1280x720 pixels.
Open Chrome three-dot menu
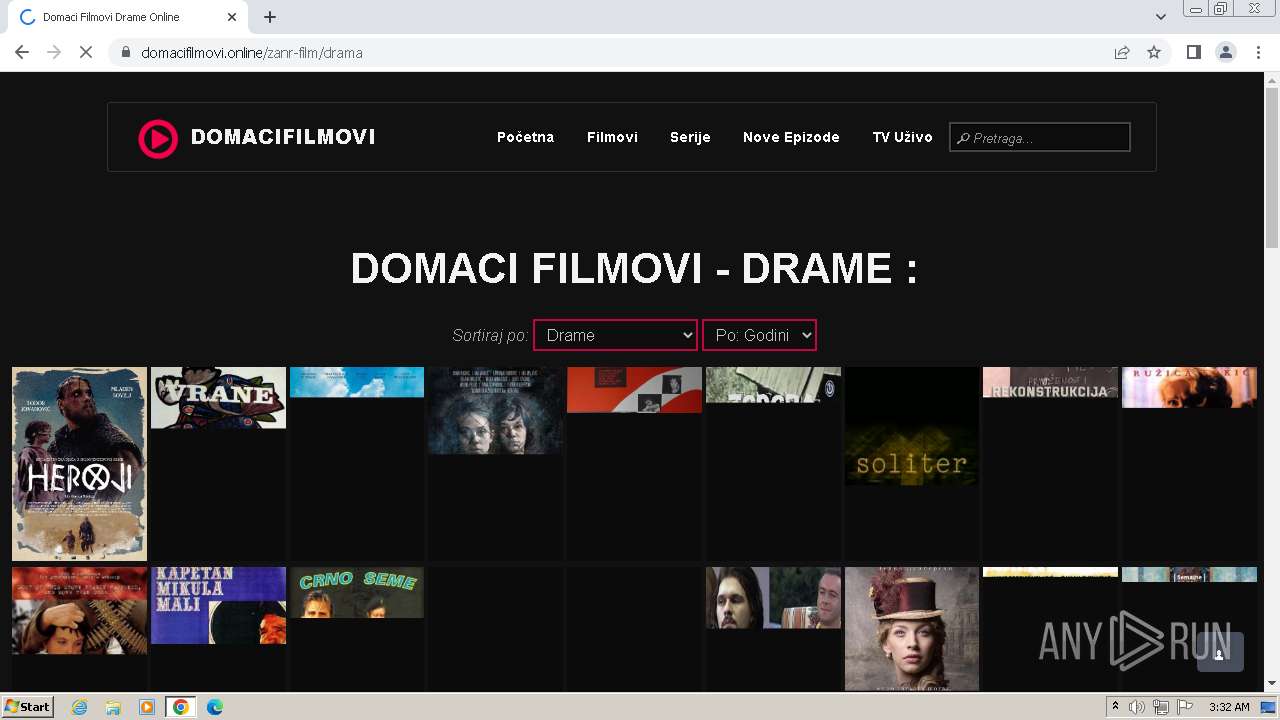(x=1259, y=52)
